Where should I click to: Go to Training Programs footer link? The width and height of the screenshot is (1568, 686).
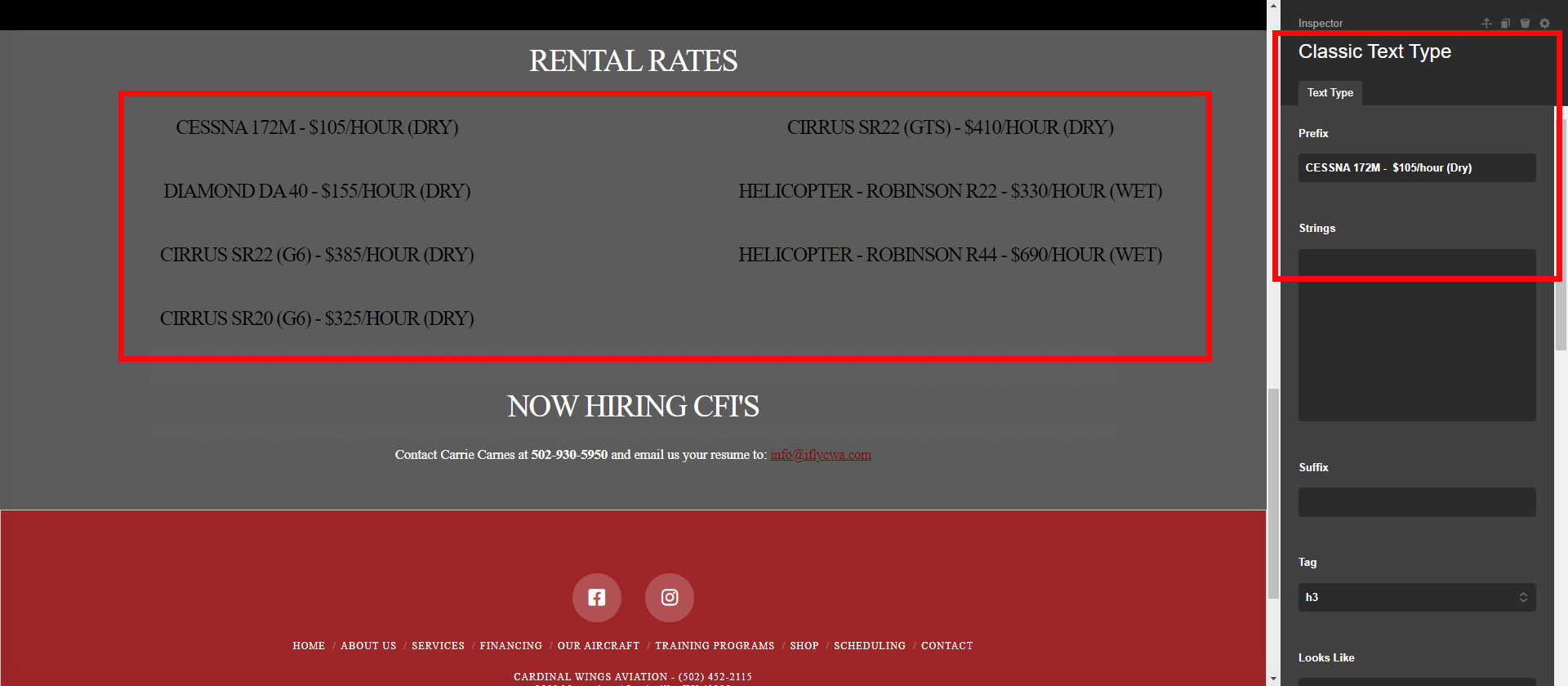(714, 646)
